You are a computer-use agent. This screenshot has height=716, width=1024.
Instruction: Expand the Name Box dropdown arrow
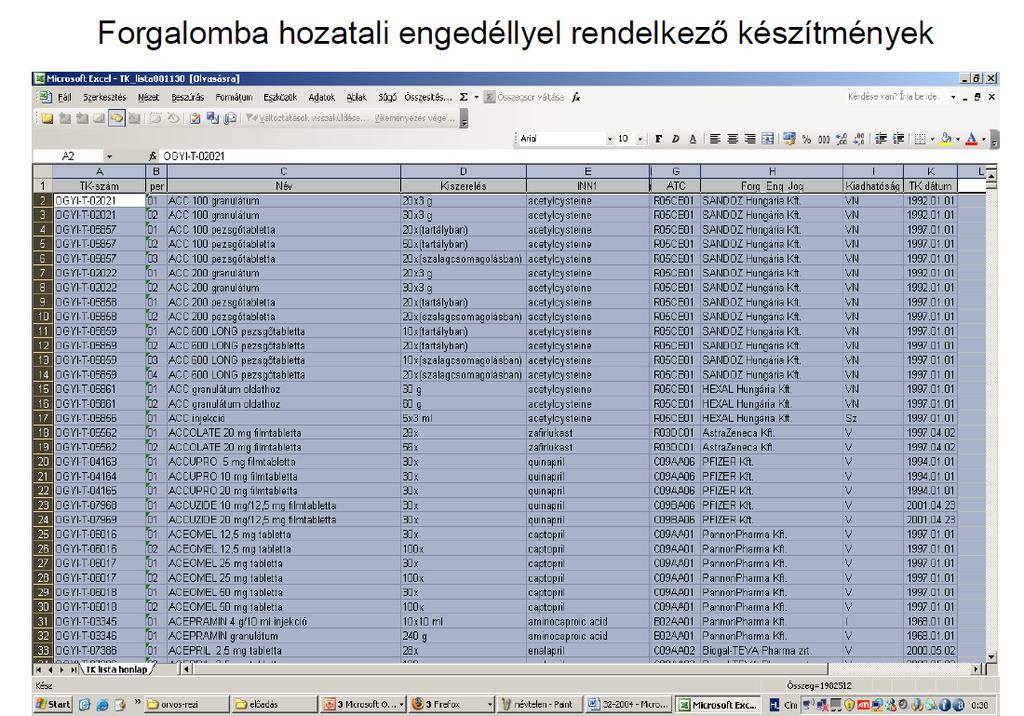click(x=109, y=157)
